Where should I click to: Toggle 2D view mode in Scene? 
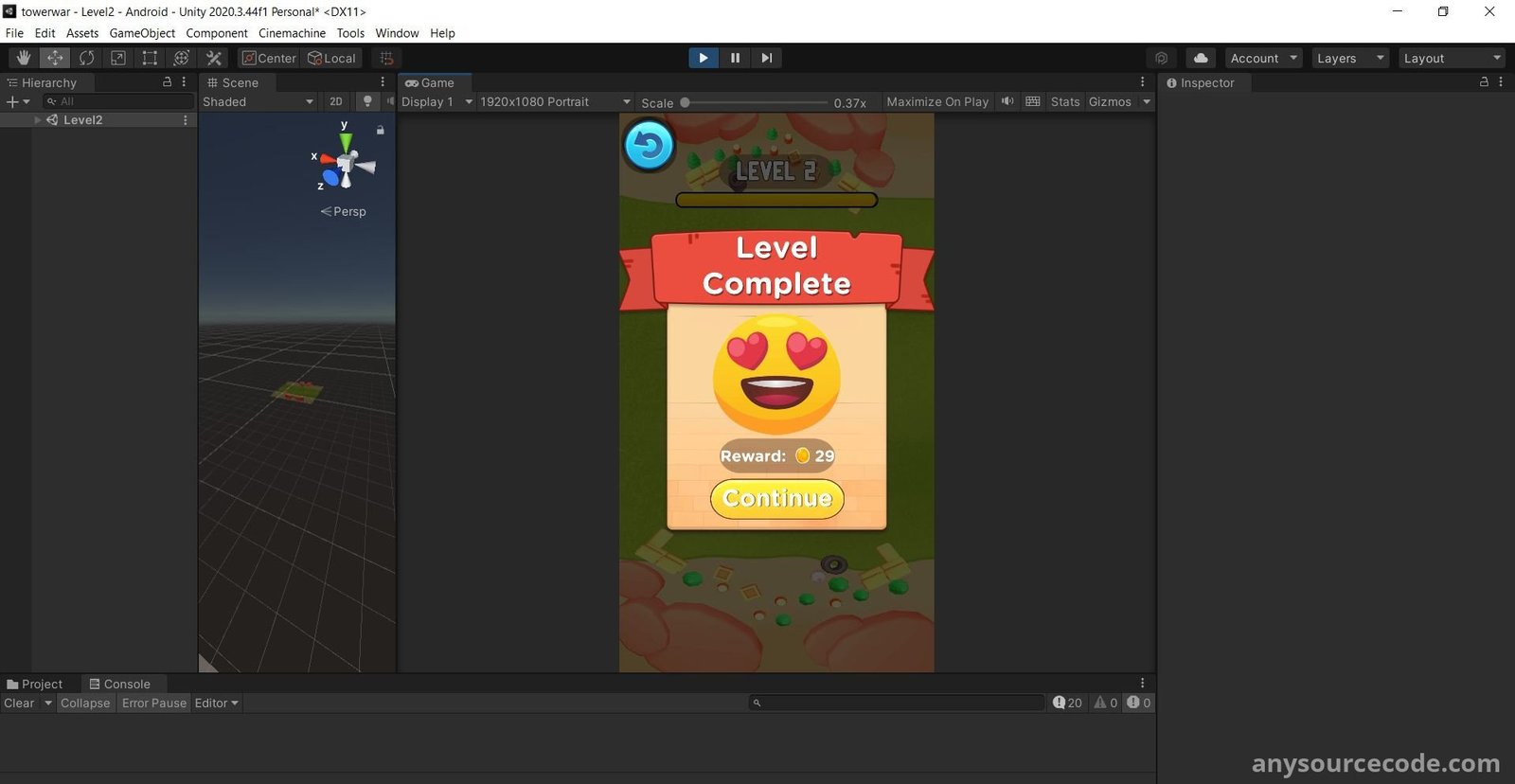coord(336,101)
